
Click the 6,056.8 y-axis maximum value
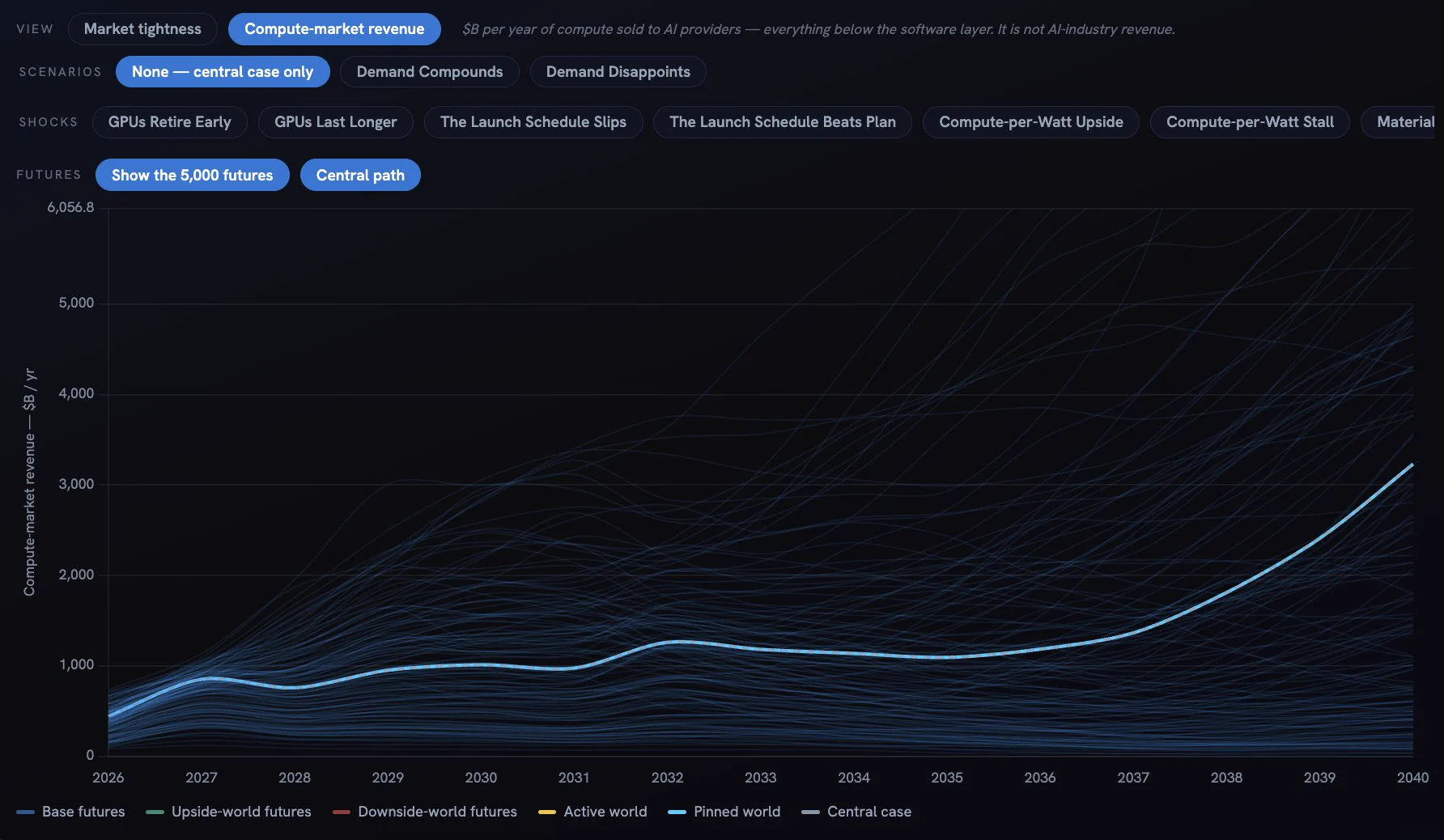70,207
